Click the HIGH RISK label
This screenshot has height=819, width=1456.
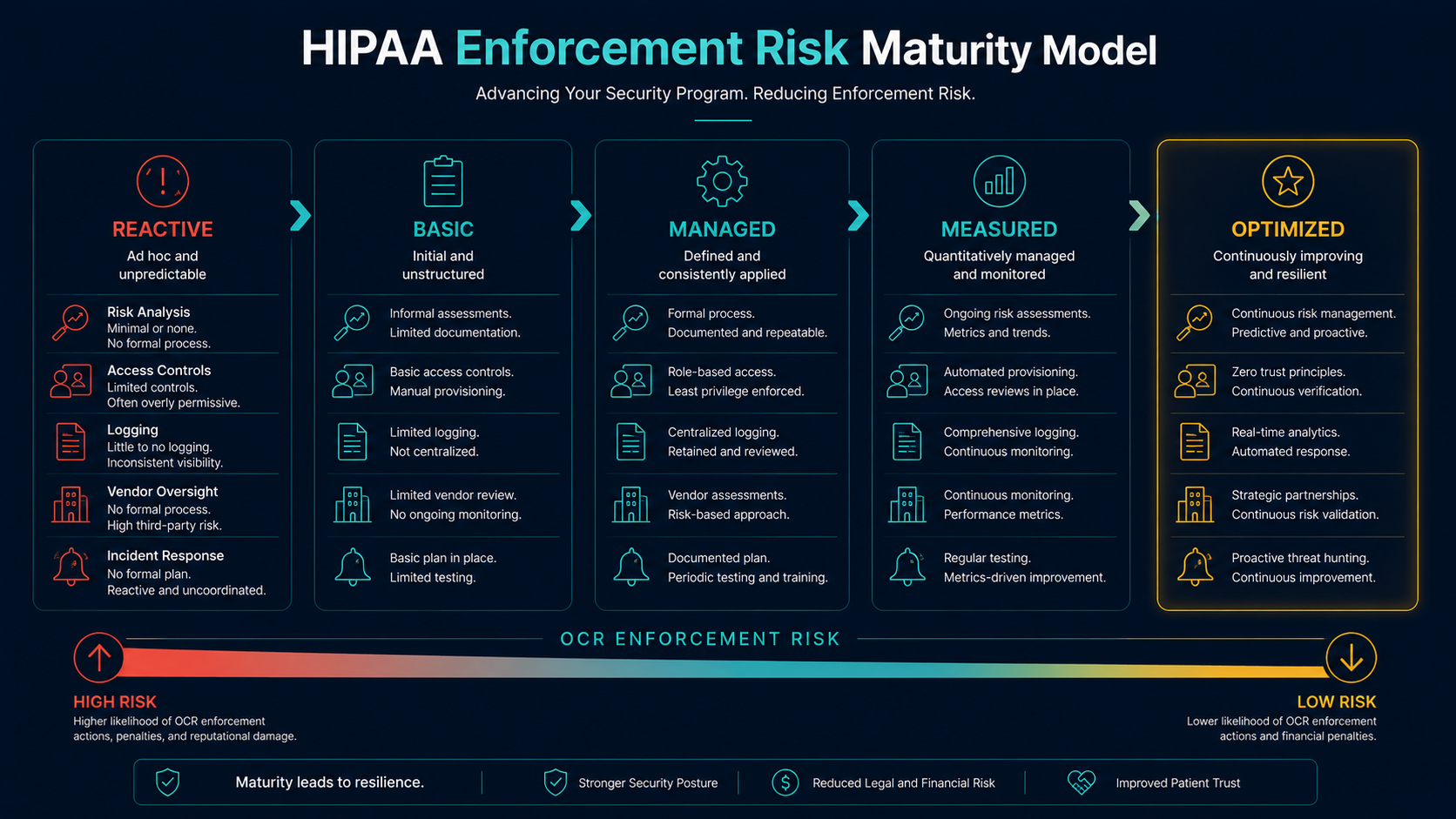tap(115, 702)
